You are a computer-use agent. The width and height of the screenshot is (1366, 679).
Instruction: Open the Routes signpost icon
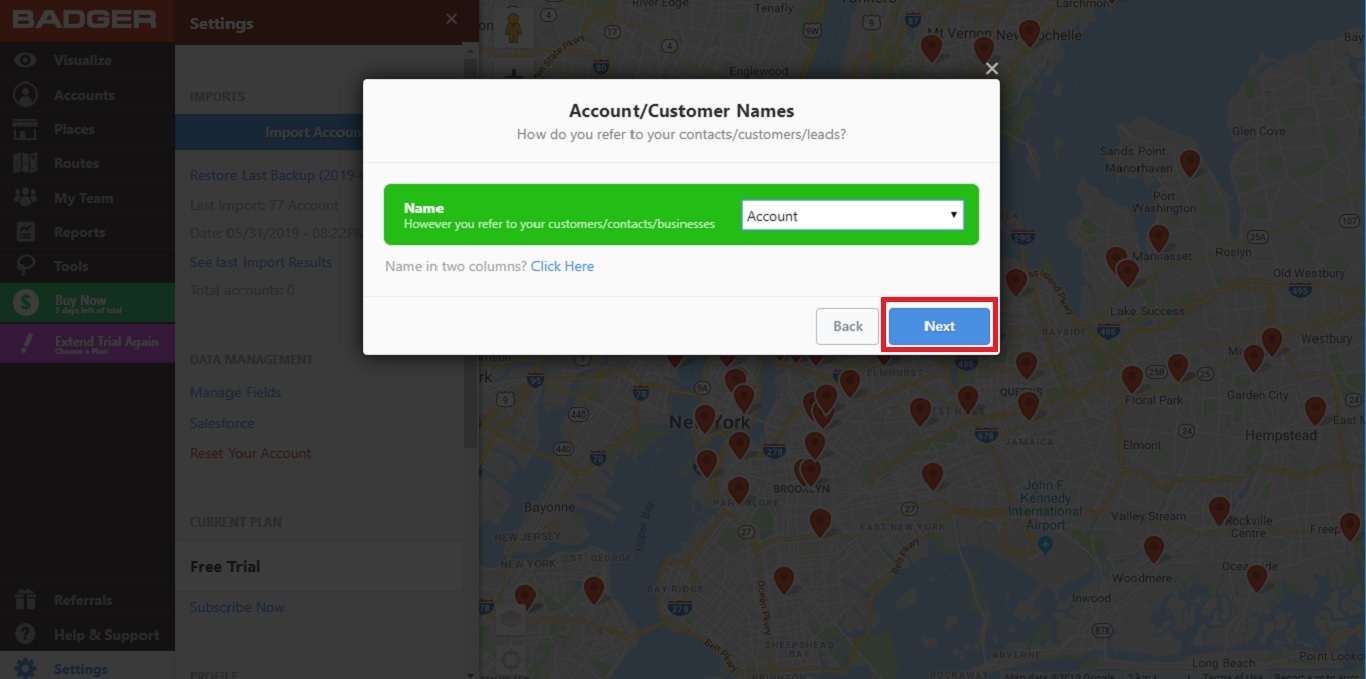coord(25,163)
